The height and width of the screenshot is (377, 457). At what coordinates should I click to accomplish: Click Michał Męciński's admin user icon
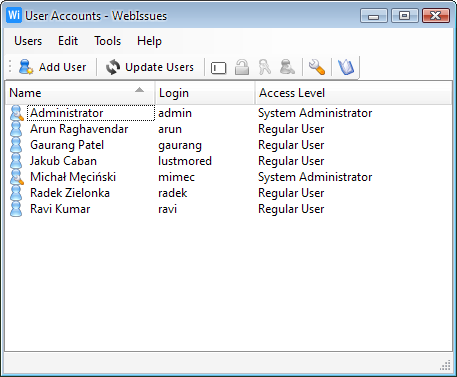tap(16, 177)
